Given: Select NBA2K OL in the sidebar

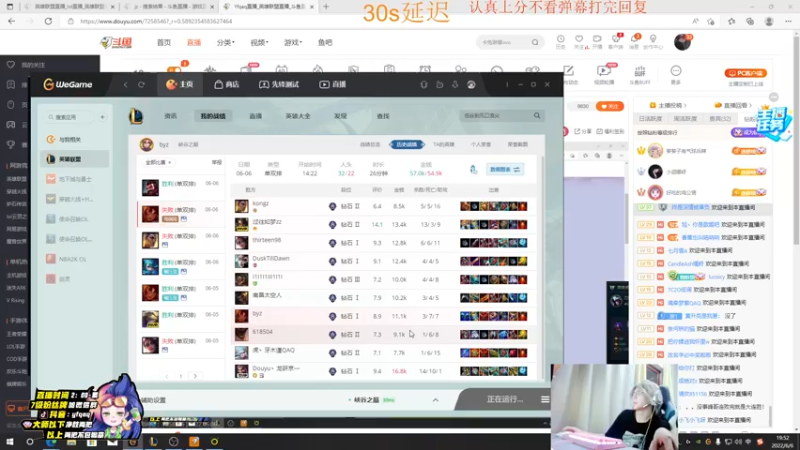Looking at the screenshot, I should 74,259.
